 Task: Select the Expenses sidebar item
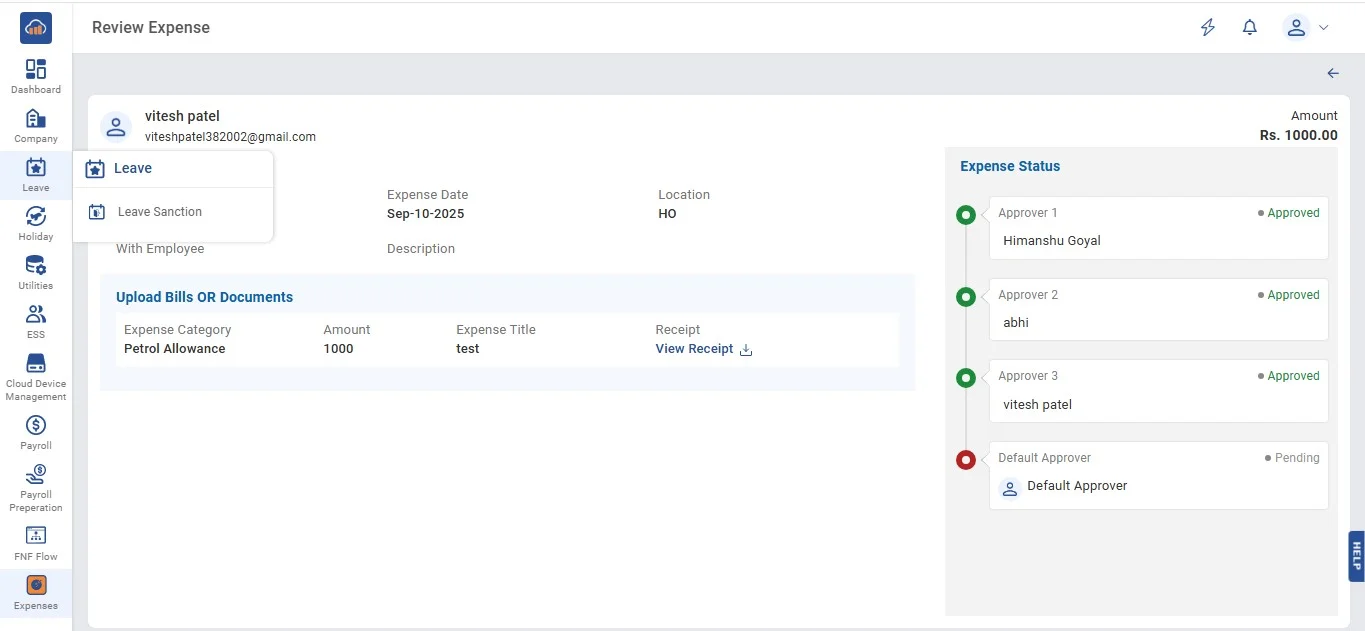[x=36, y=592]
